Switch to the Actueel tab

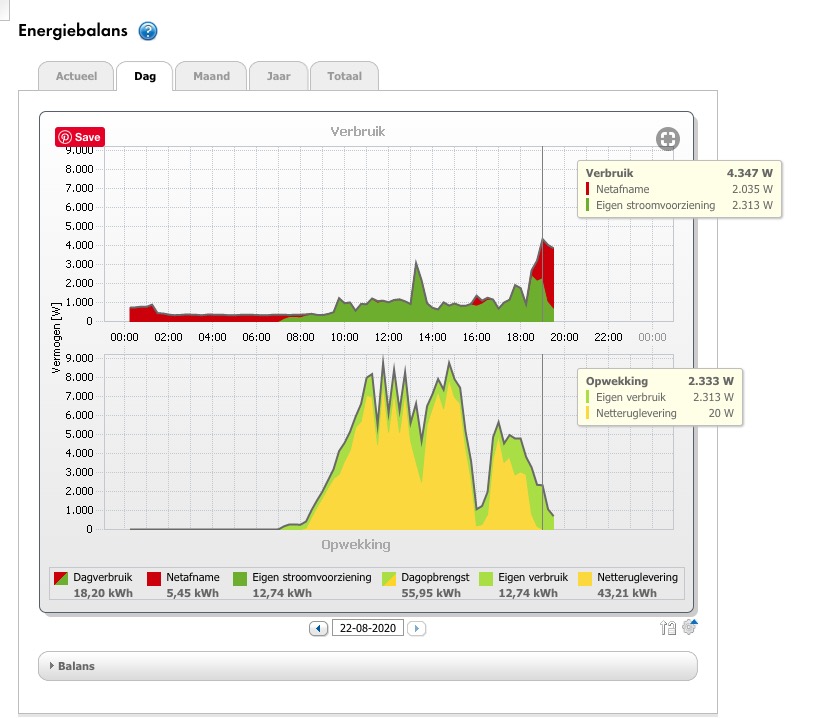coord(77,76)
